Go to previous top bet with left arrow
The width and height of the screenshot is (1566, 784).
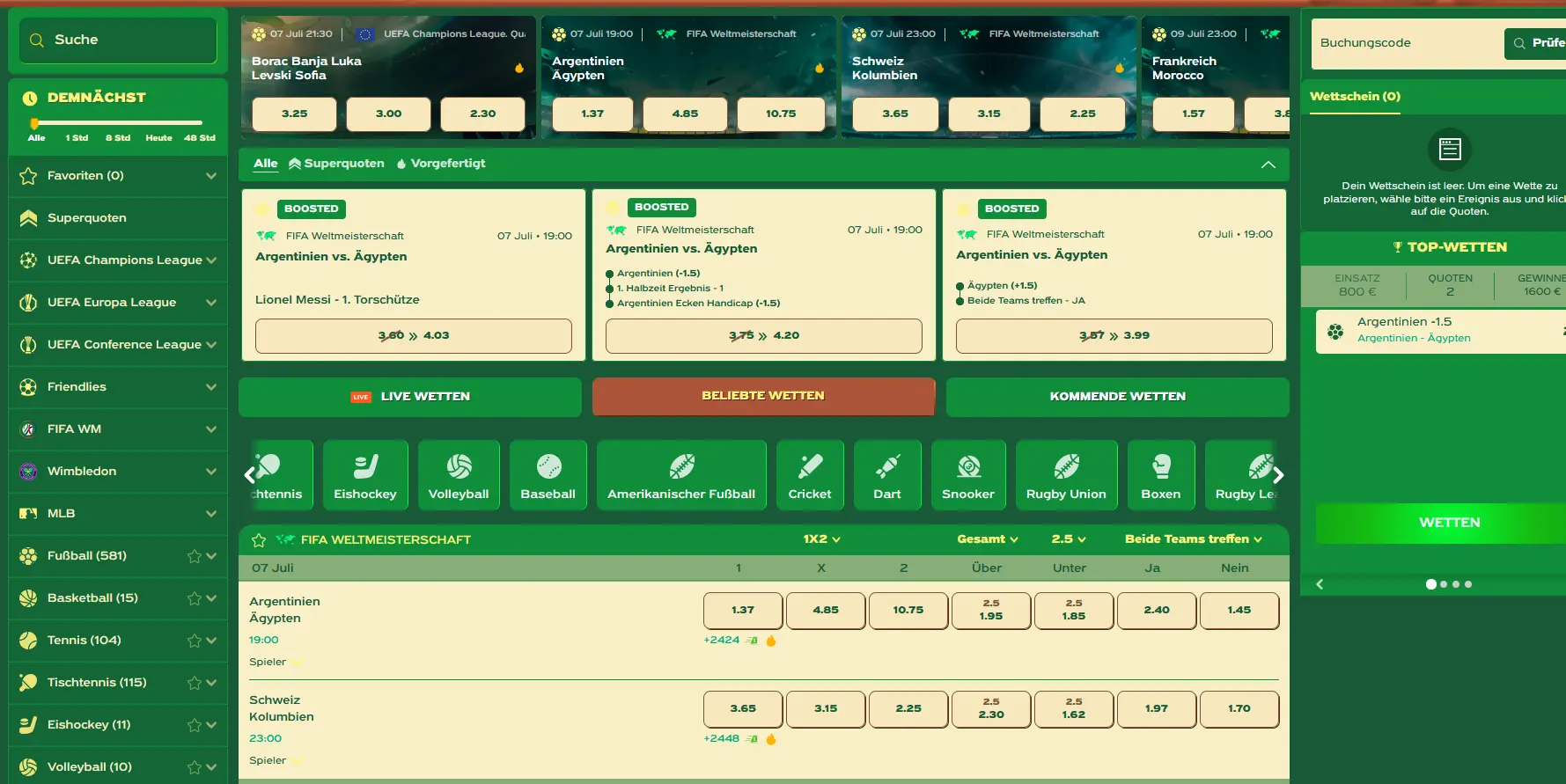click(x=1320, y=584)
